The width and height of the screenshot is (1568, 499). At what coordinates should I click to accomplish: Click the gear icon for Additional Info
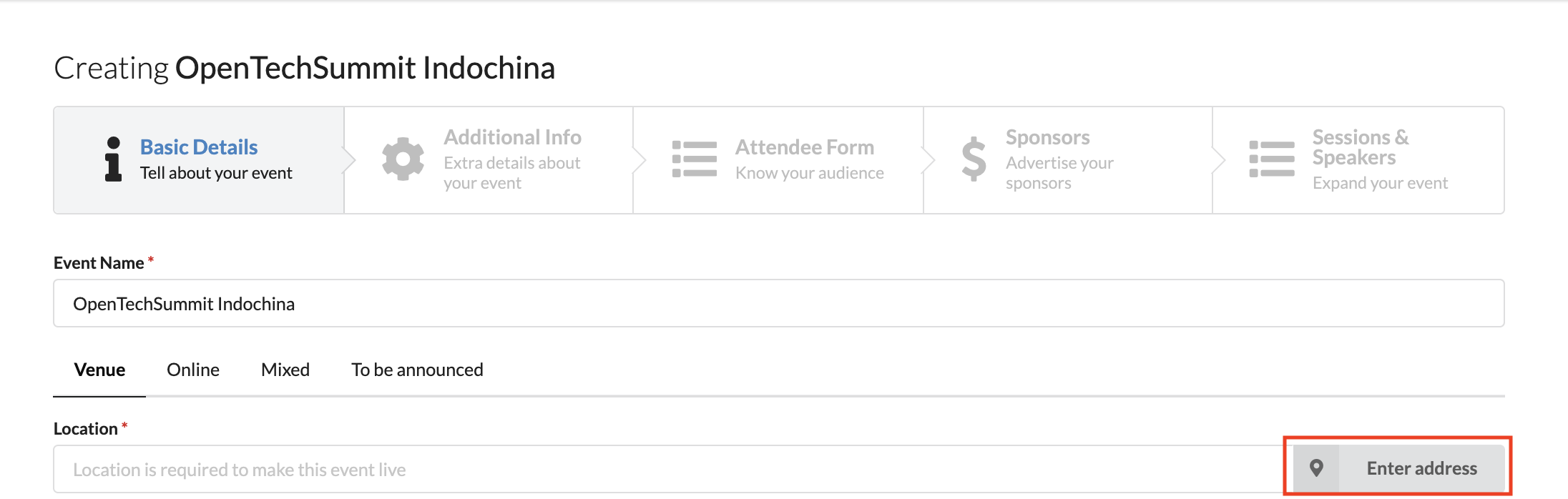click(x=403, y=159)
